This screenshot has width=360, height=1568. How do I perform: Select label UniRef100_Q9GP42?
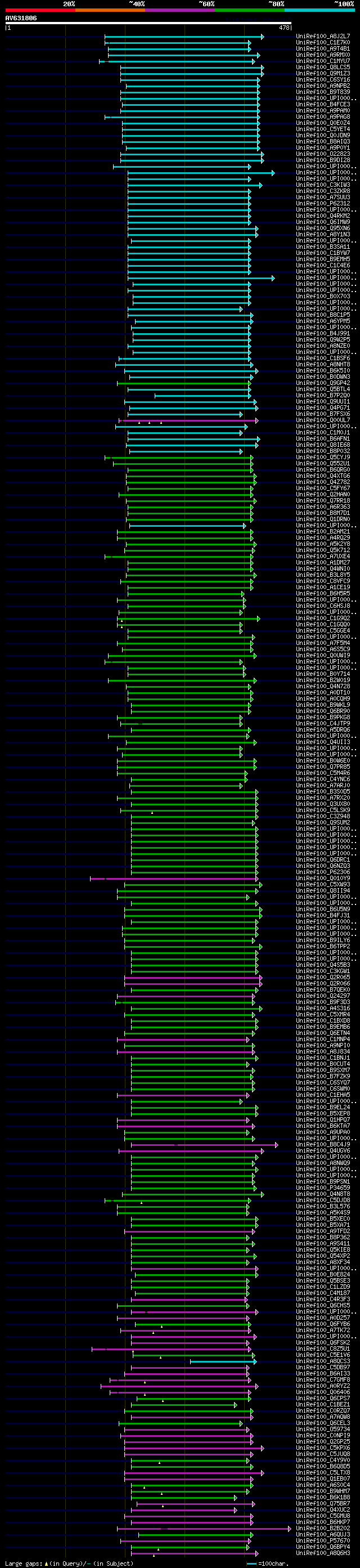point(323,383)
